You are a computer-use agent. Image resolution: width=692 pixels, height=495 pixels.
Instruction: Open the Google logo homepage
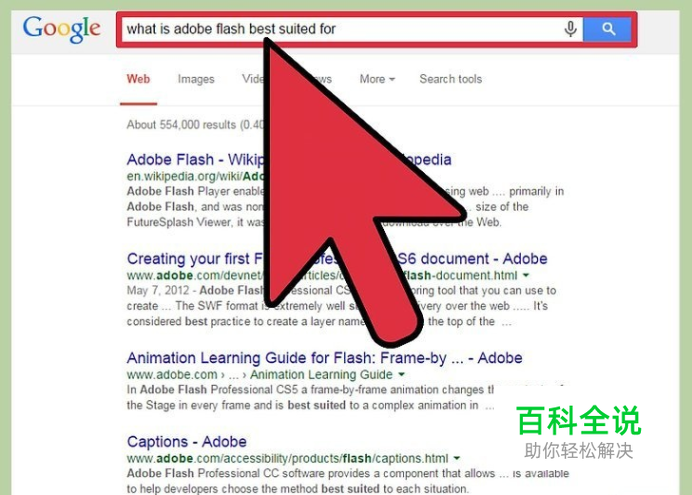[x=62, y=29]
